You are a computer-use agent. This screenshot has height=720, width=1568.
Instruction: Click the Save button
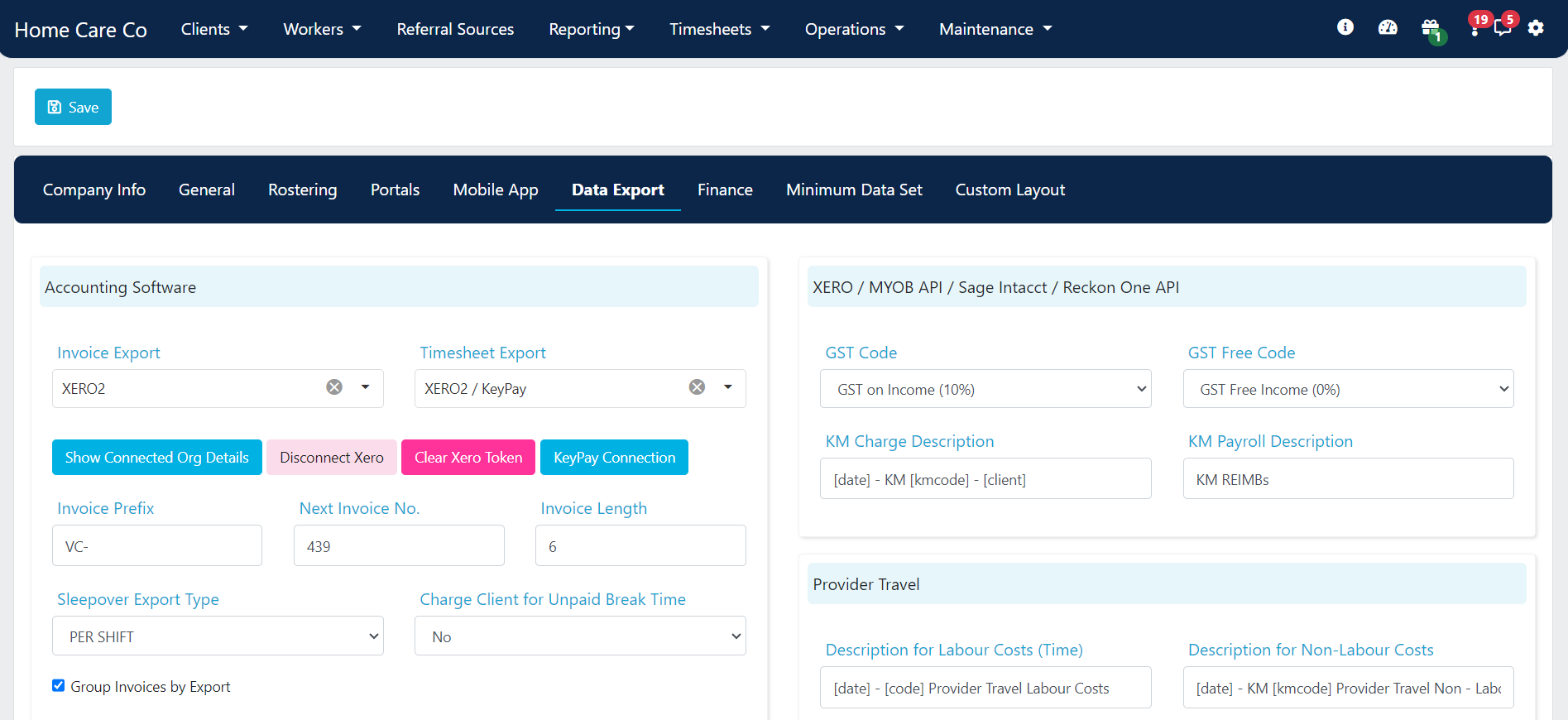(x=73, y=107)
